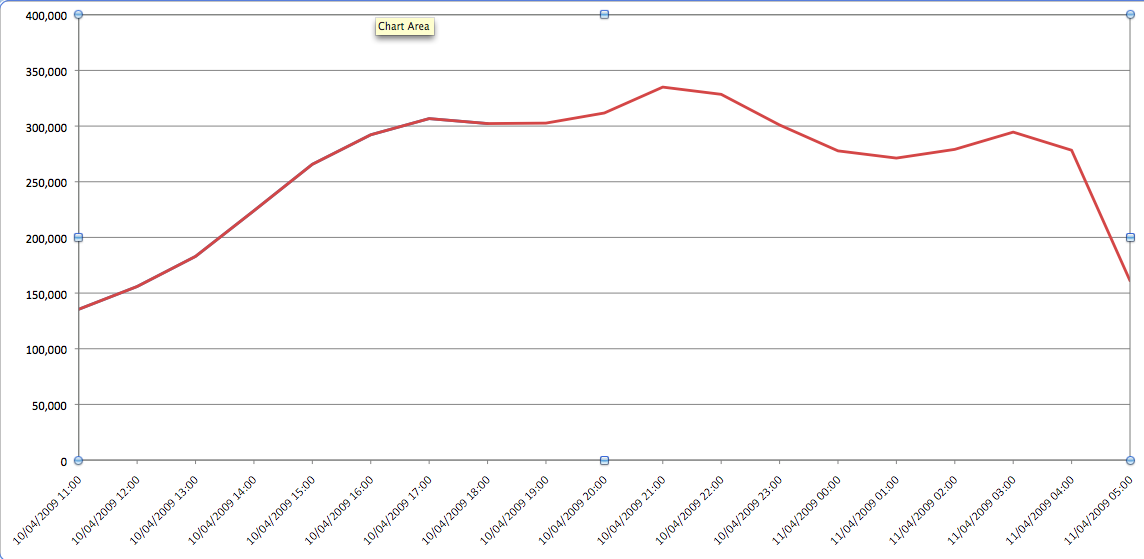Click the 10/04/2009 15:00 axis label

click(x=281, y=509)
